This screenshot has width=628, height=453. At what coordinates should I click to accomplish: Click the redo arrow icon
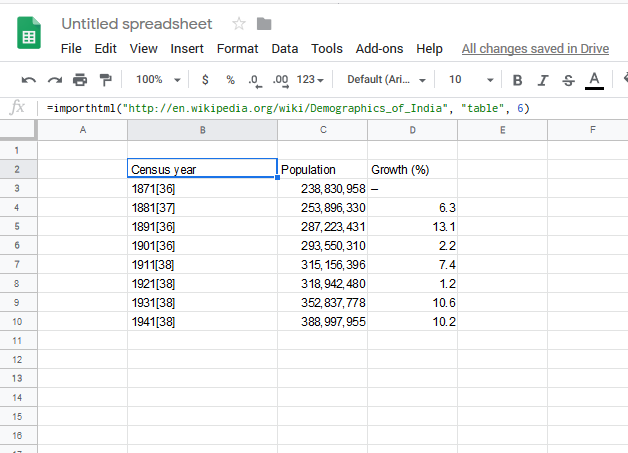[54, 80]
